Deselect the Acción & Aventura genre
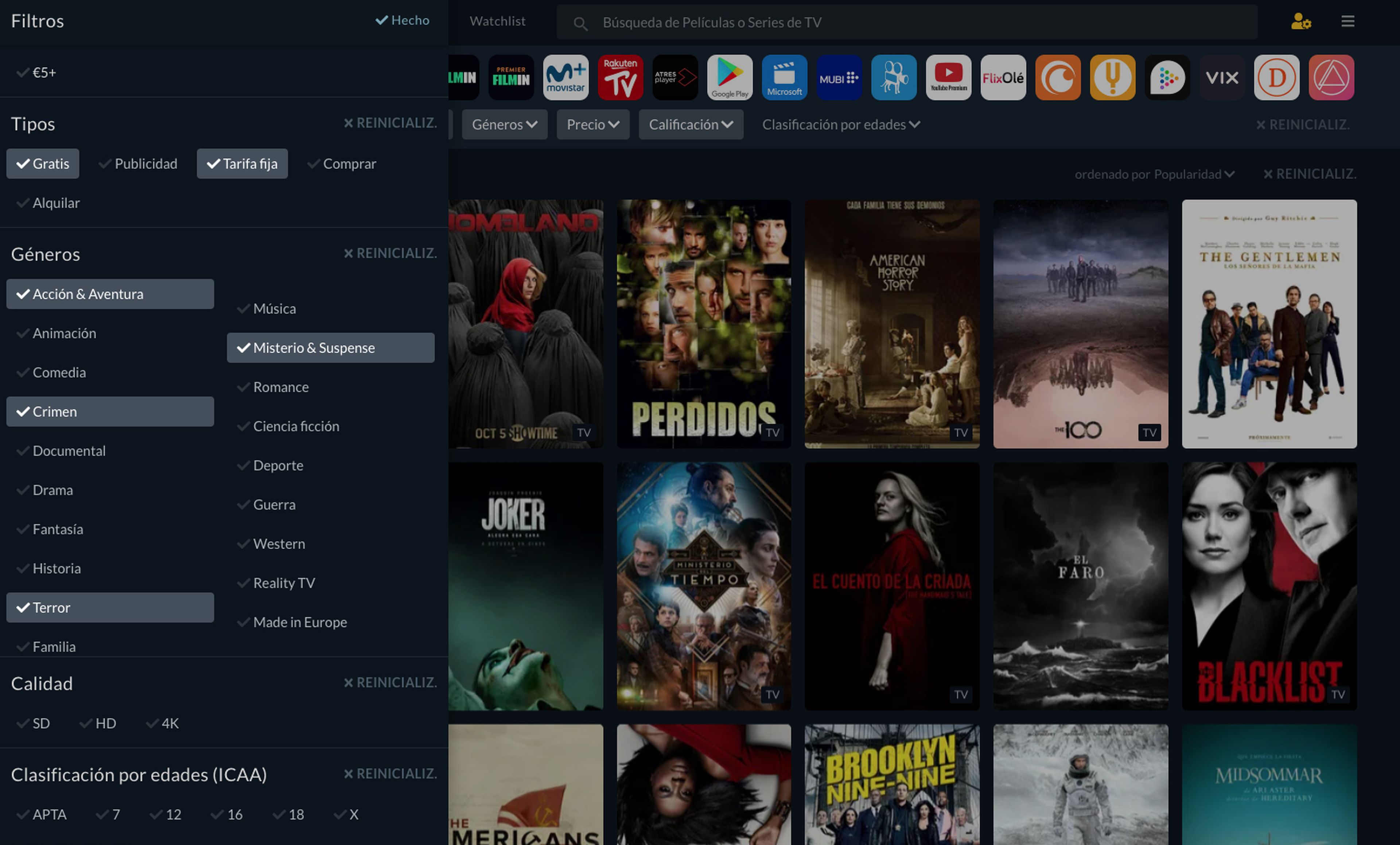 pos(110,294)
